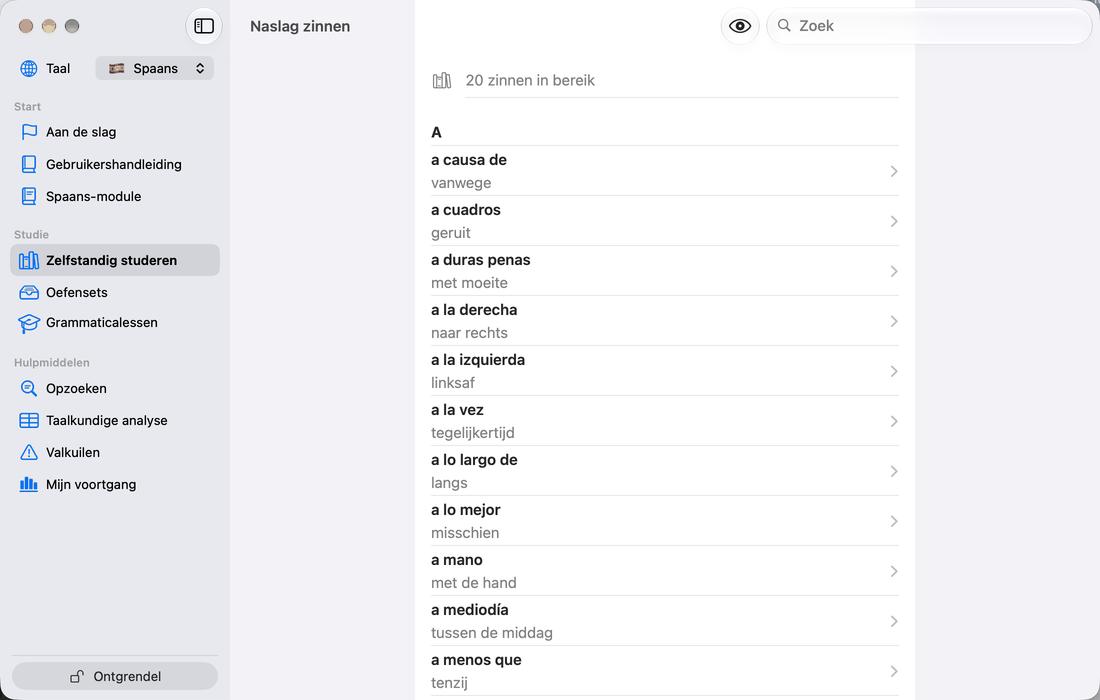Click the Zoek search field
The width and height of the screenshot is (1100, 700).
pyautogui.click(x=929, y=26)
